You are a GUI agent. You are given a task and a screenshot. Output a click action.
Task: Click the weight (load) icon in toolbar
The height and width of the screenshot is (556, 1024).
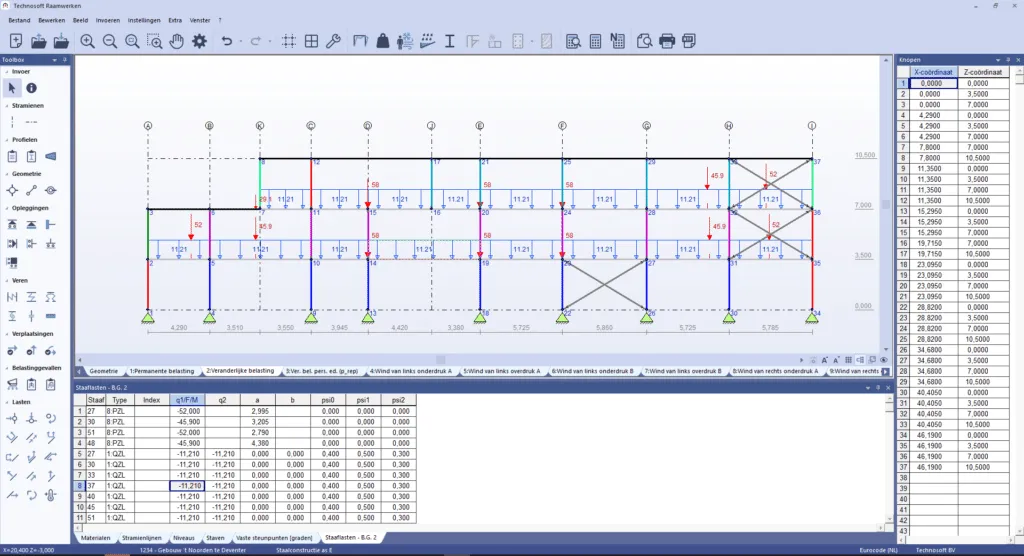point(383,41)
